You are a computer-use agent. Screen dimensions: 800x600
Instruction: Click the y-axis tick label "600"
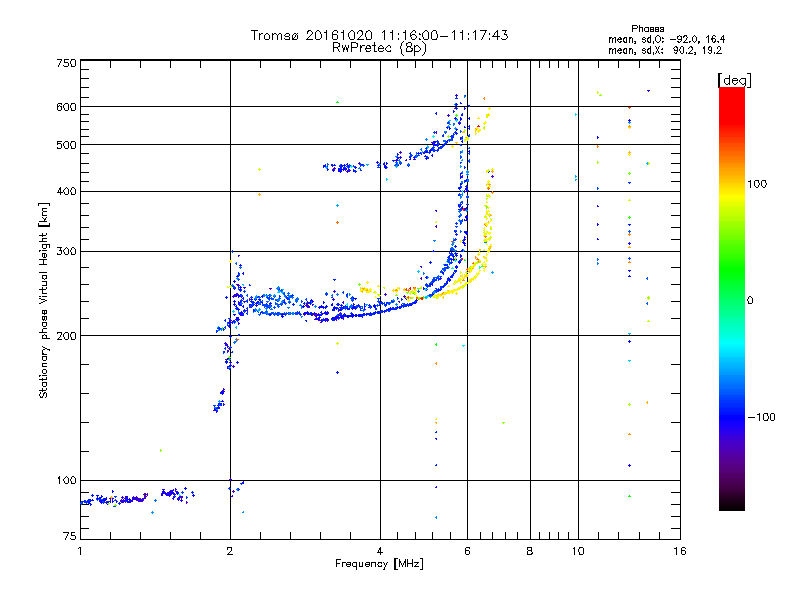click(x=66, y=107)
